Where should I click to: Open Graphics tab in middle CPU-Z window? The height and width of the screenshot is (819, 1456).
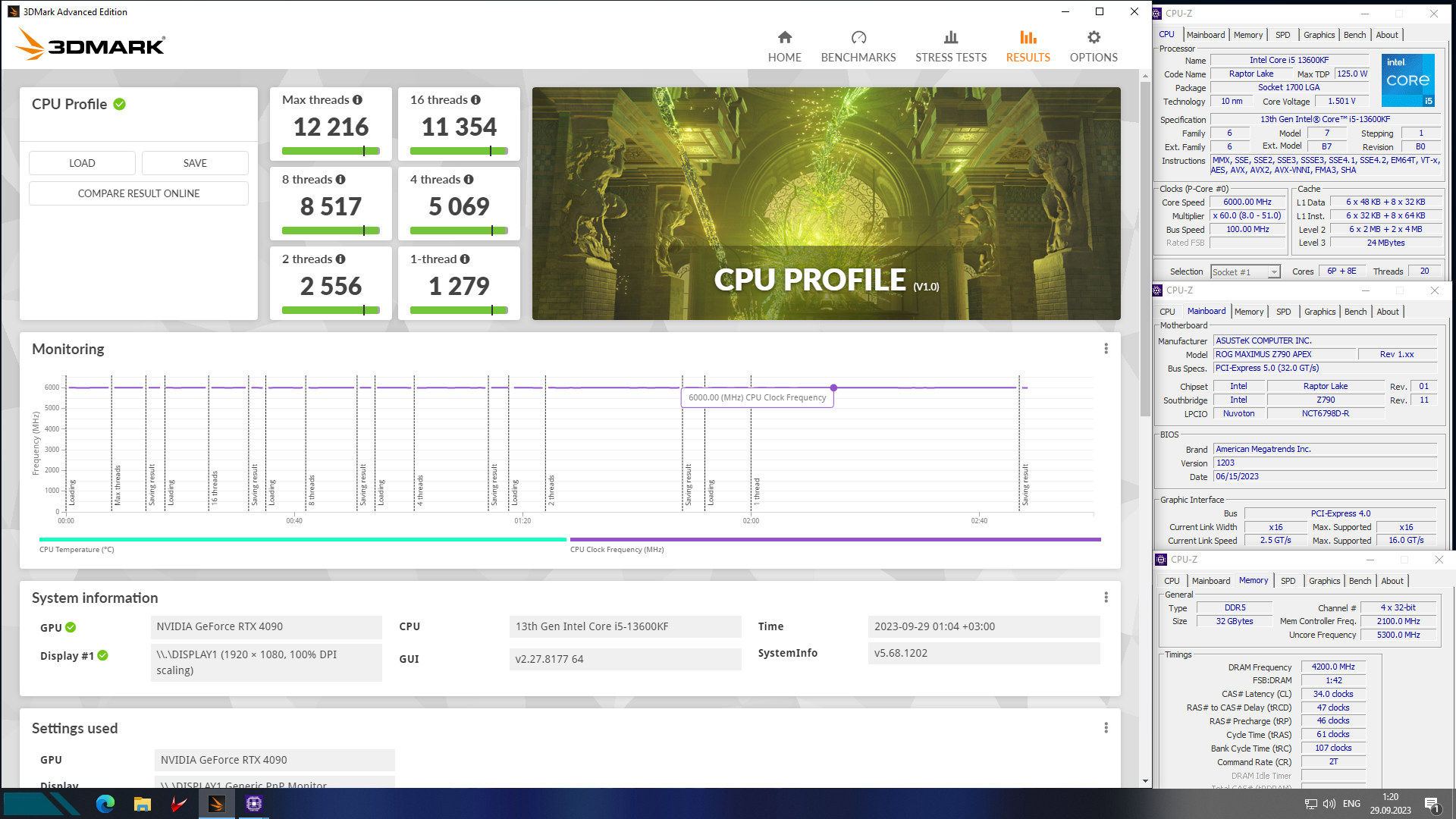click(x=1320, y=312)
